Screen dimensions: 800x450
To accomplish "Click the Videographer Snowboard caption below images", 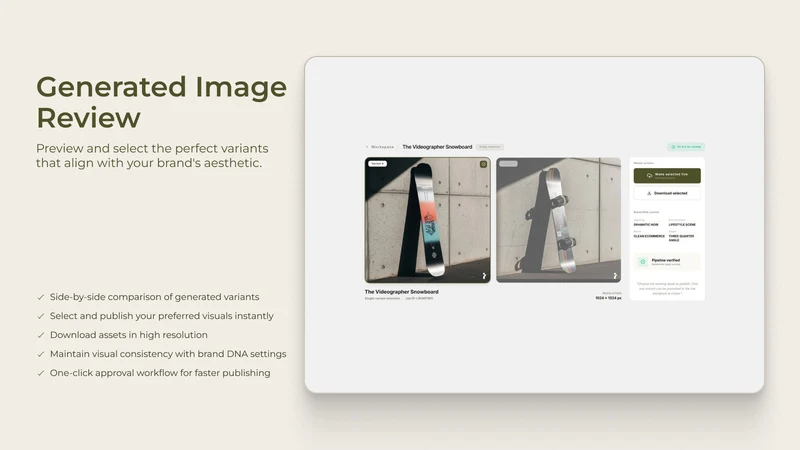I will pyautogui.click(x=402, y=292).
